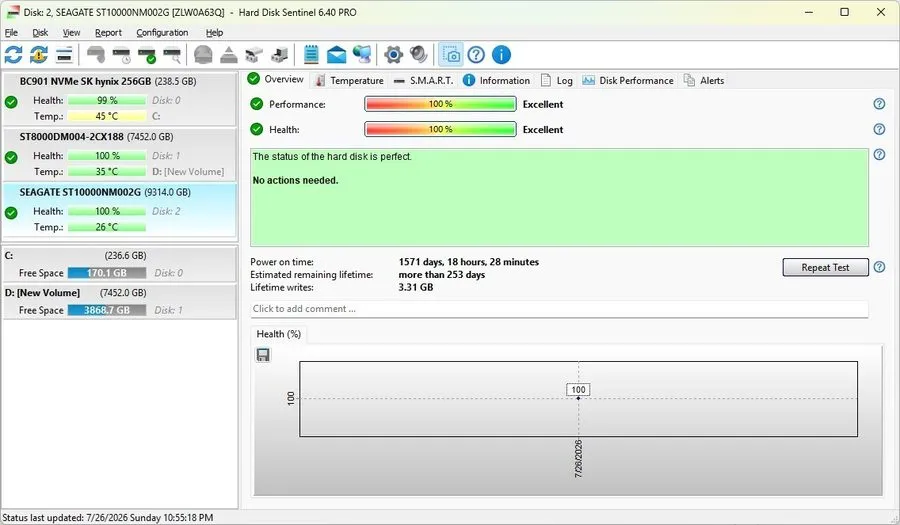Switch to the Disk Performance tab
The width and height of the screenshot is (900, 525).
628,80
